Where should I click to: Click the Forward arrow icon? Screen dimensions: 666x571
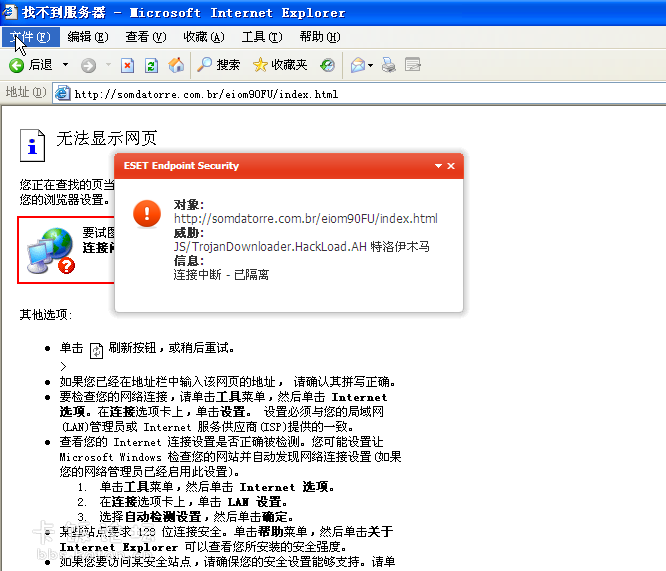click(88, 65)
